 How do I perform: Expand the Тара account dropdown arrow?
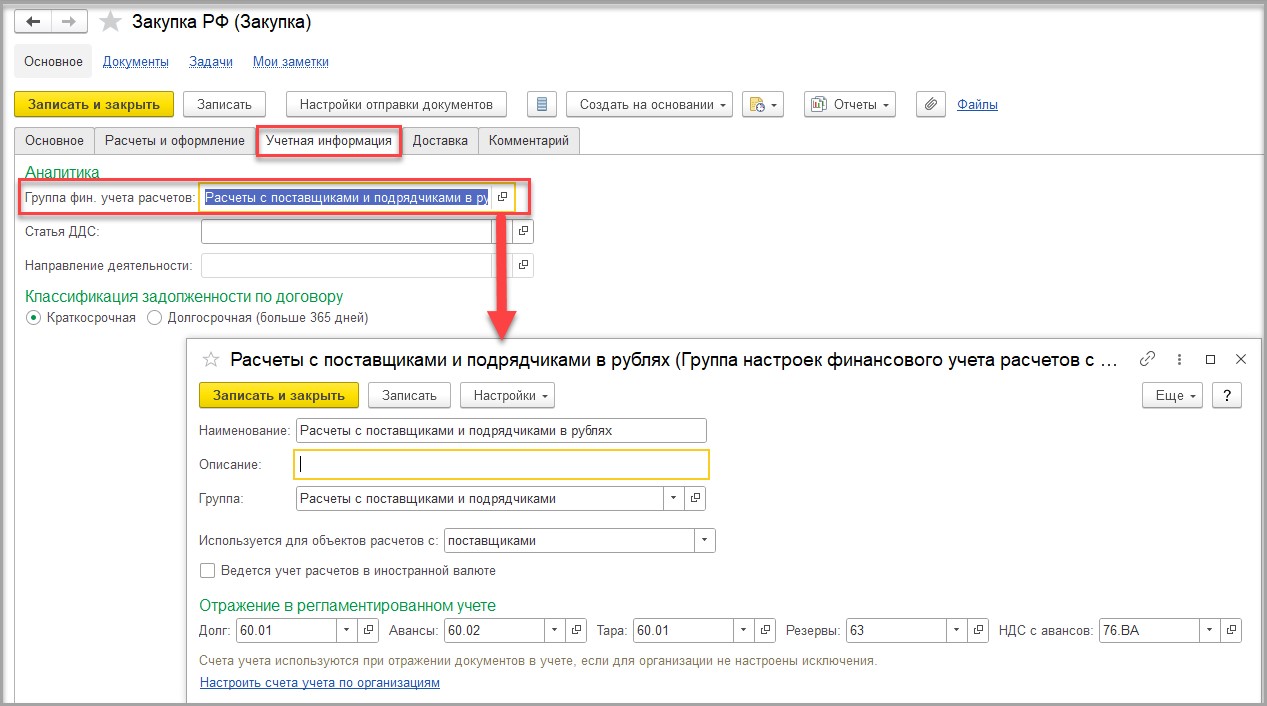[745, 630]
